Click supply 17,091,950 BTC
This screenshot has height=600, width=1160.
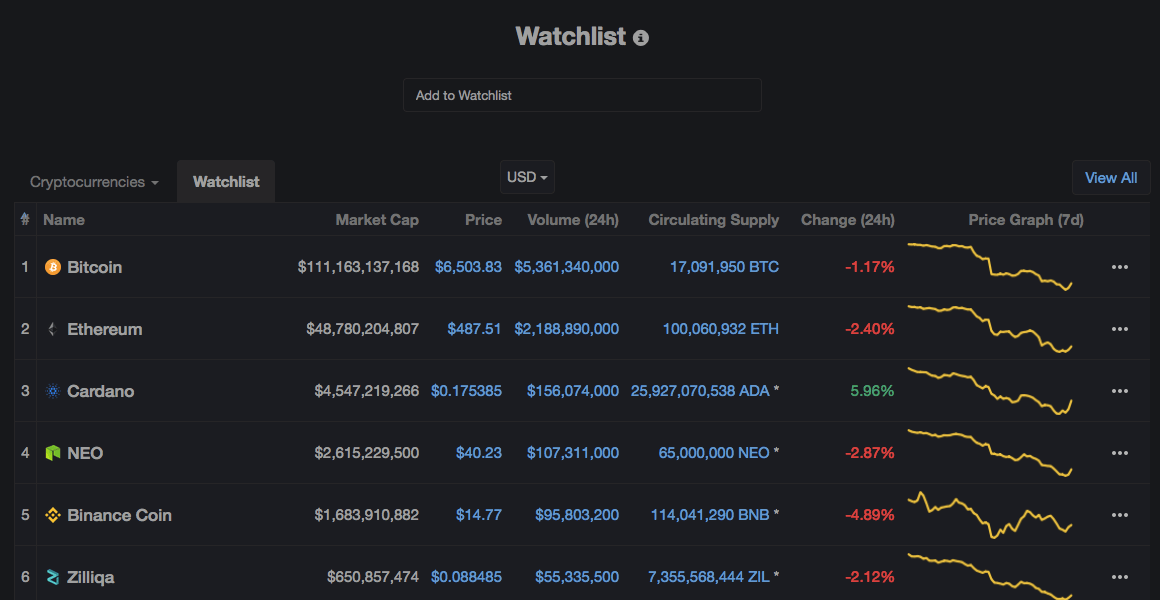pos(724,267)
